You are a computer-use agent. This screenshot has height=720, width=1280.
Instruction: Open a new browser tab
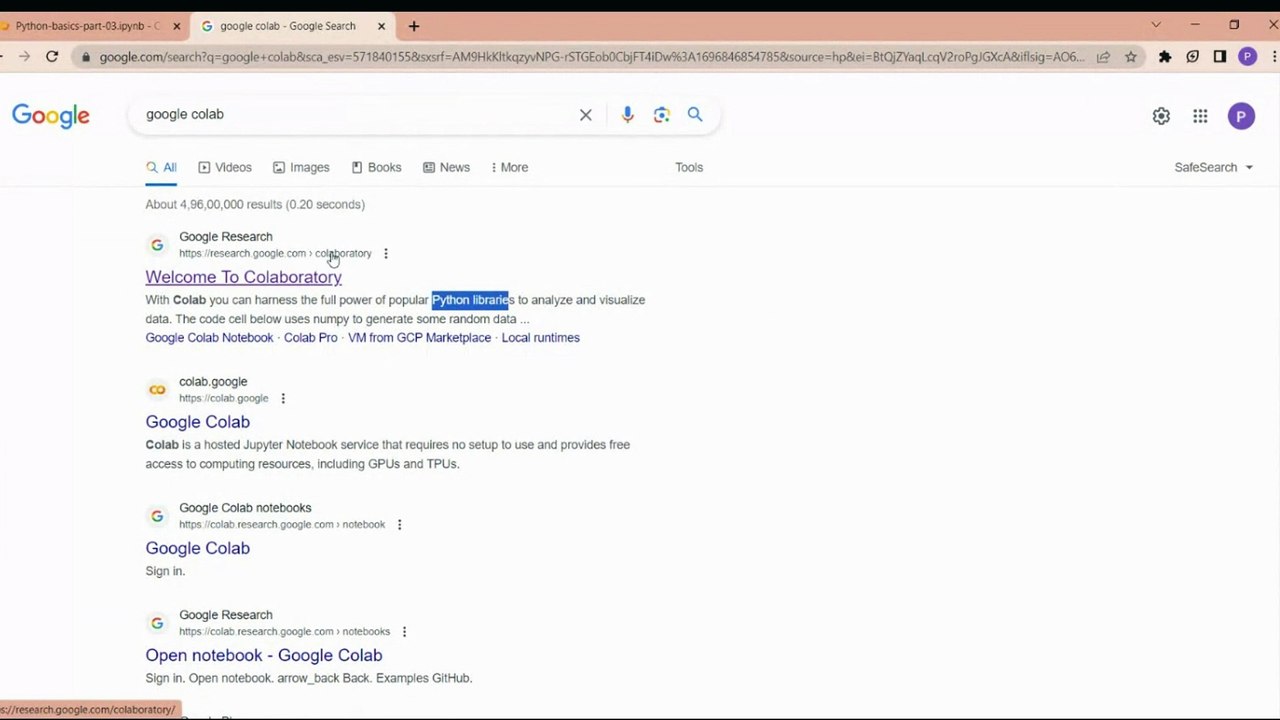(414, 26)
